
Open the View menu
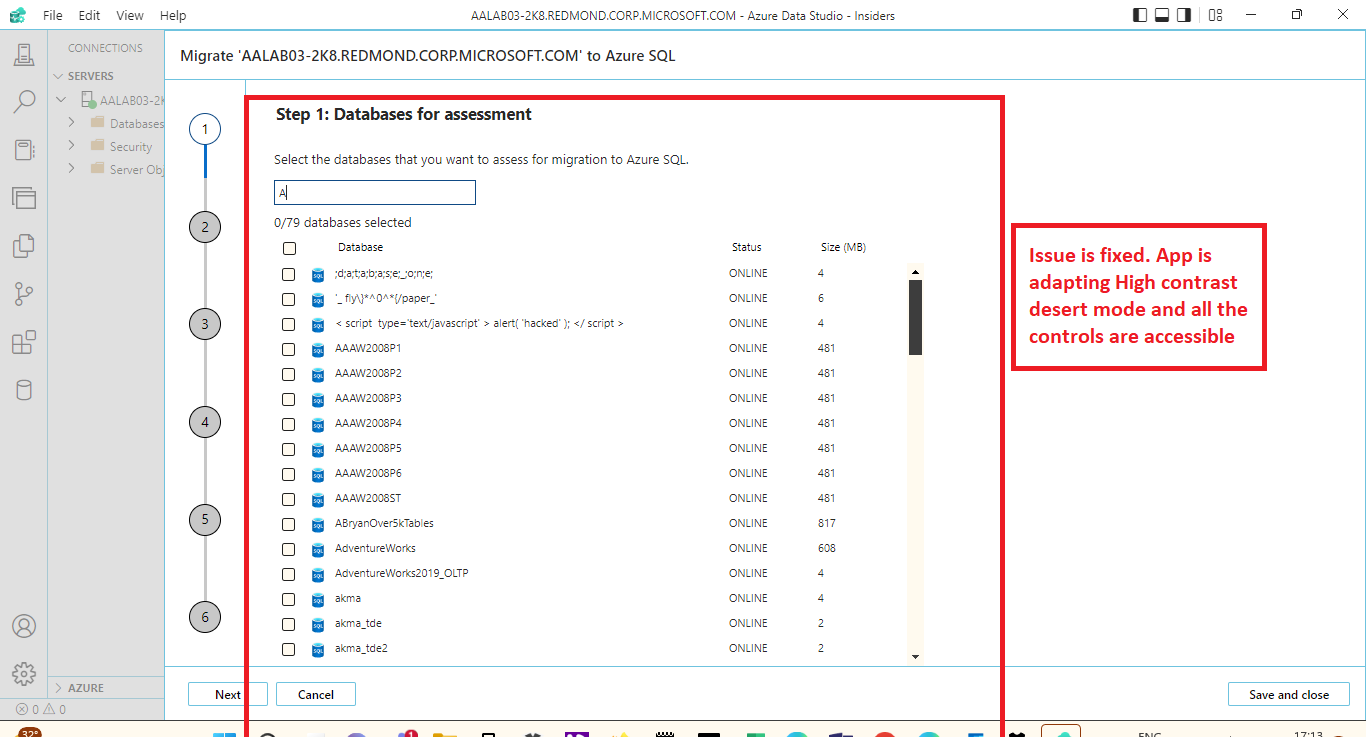click(x=130, y=15)
